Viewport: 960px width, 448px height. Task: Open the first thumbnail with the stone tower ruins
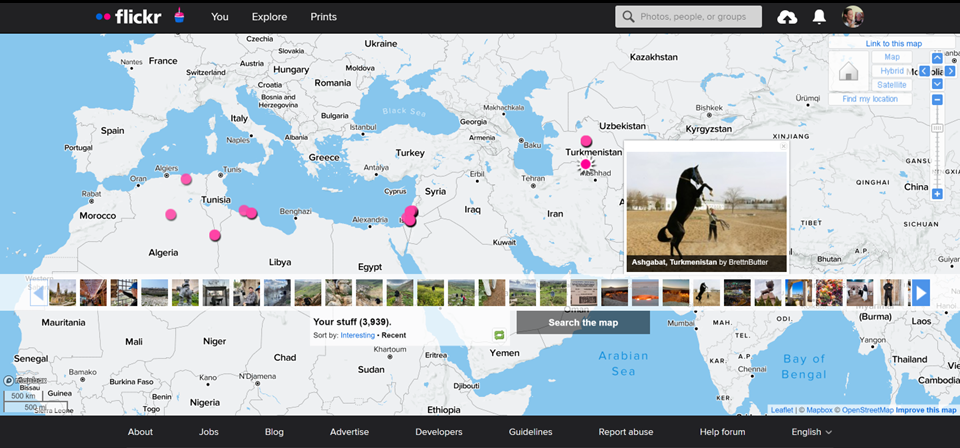(x=62, y=293)
